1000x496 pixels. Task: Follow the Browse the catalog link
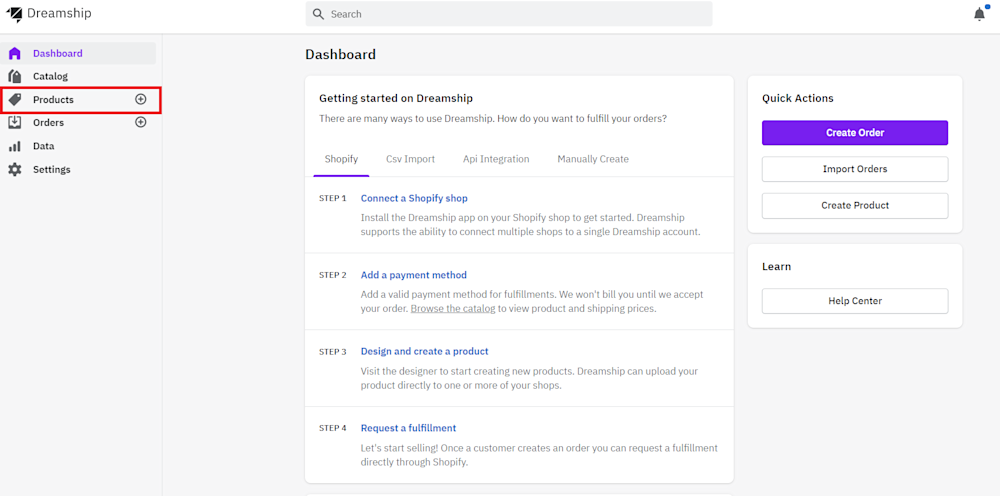[x=453, y=309]
